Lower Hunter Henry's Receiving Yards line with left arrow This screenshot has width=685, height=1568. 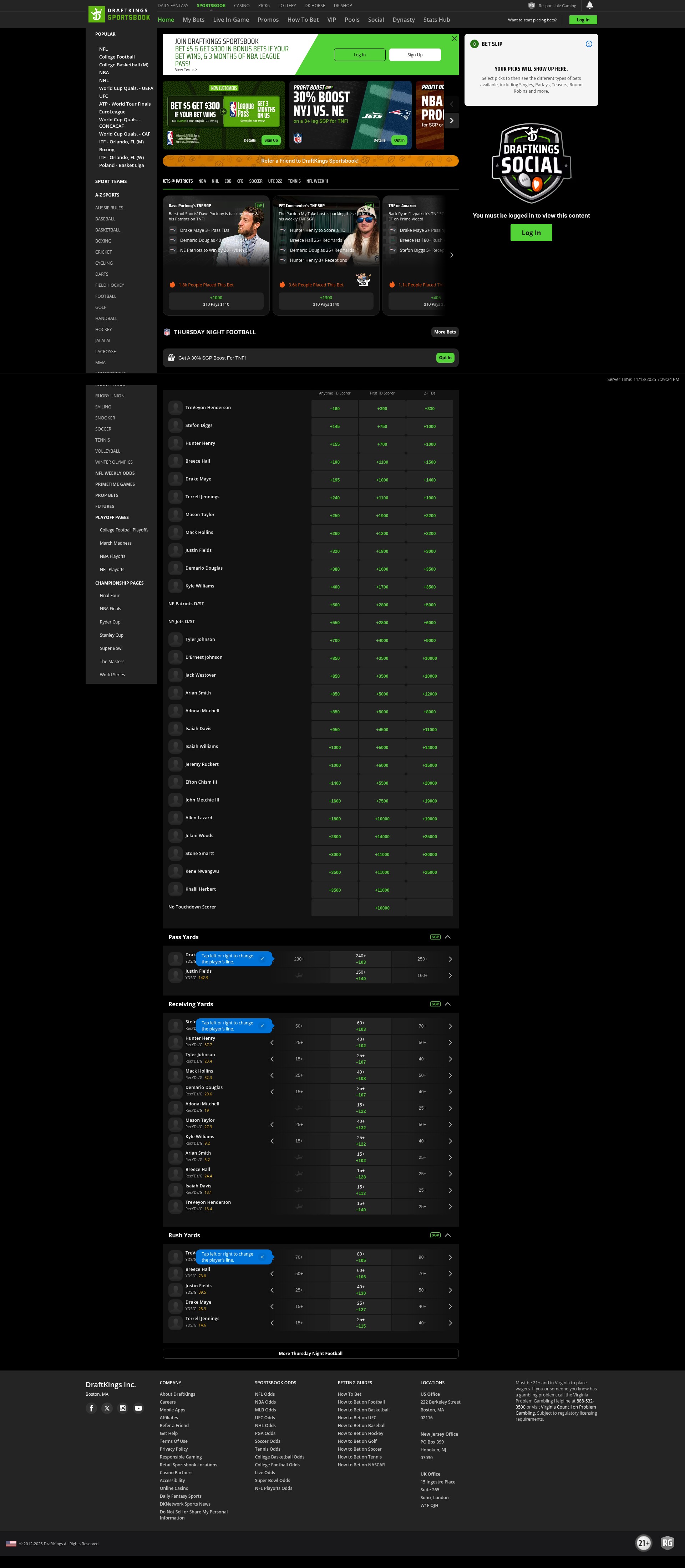tap(272, 1042)
